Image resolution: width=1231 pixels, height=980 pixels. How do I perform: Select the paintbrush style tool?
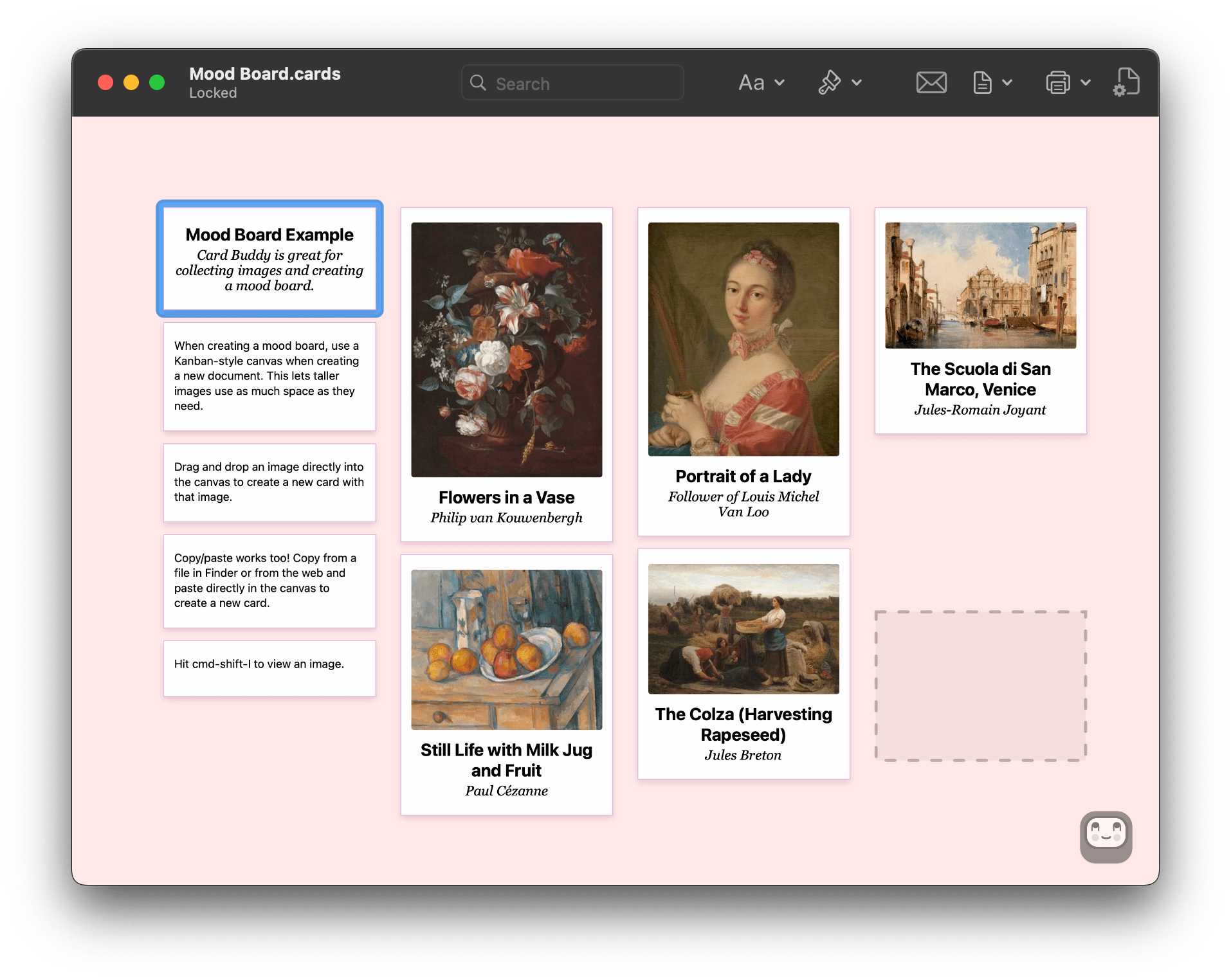click(x=829, y=83)
